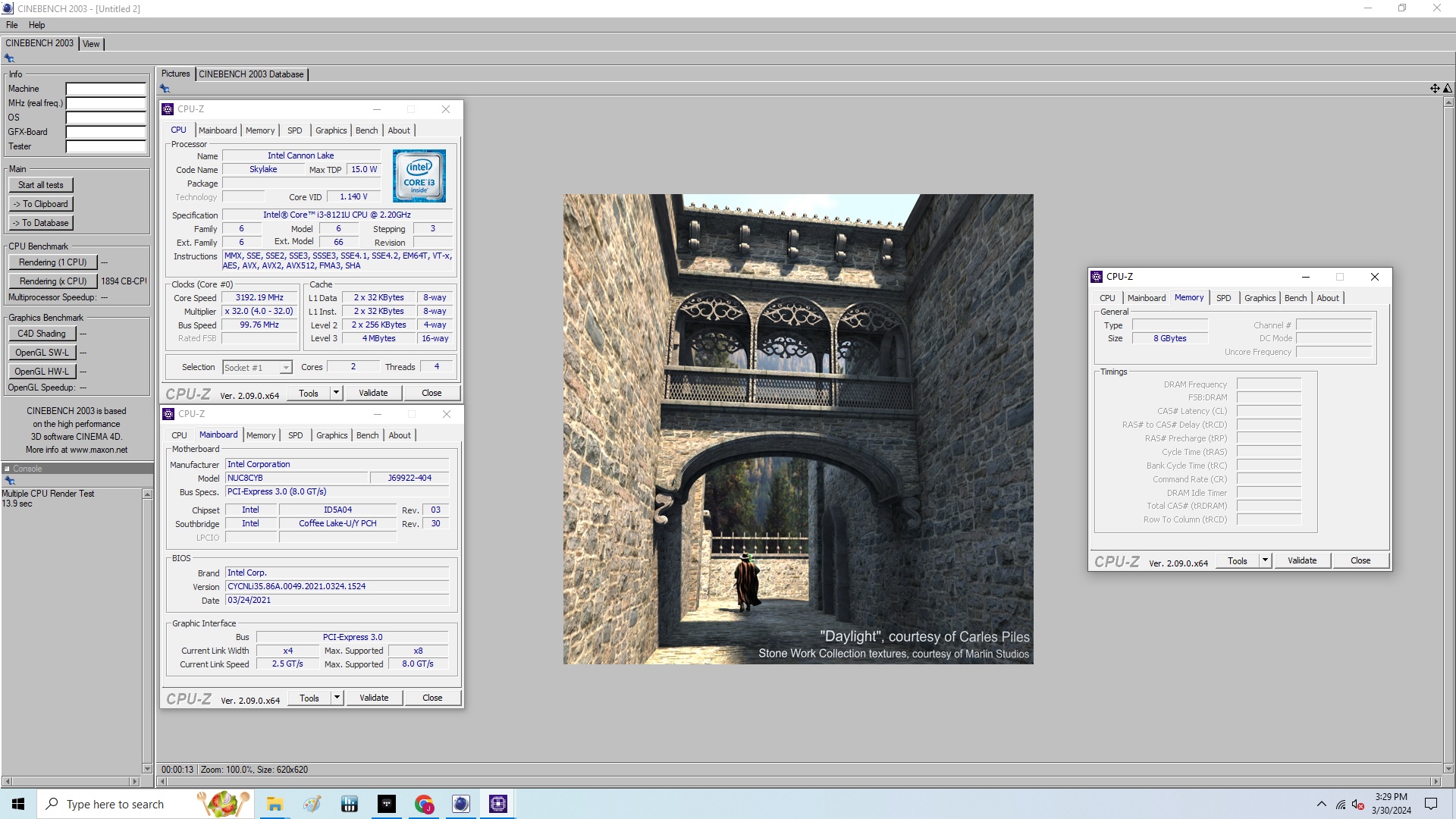This screenshot has width=1456, height=819.
Task: Click the CPU-Z memory window title icon
Action: pyautogui.click(x=1097, y=277)
